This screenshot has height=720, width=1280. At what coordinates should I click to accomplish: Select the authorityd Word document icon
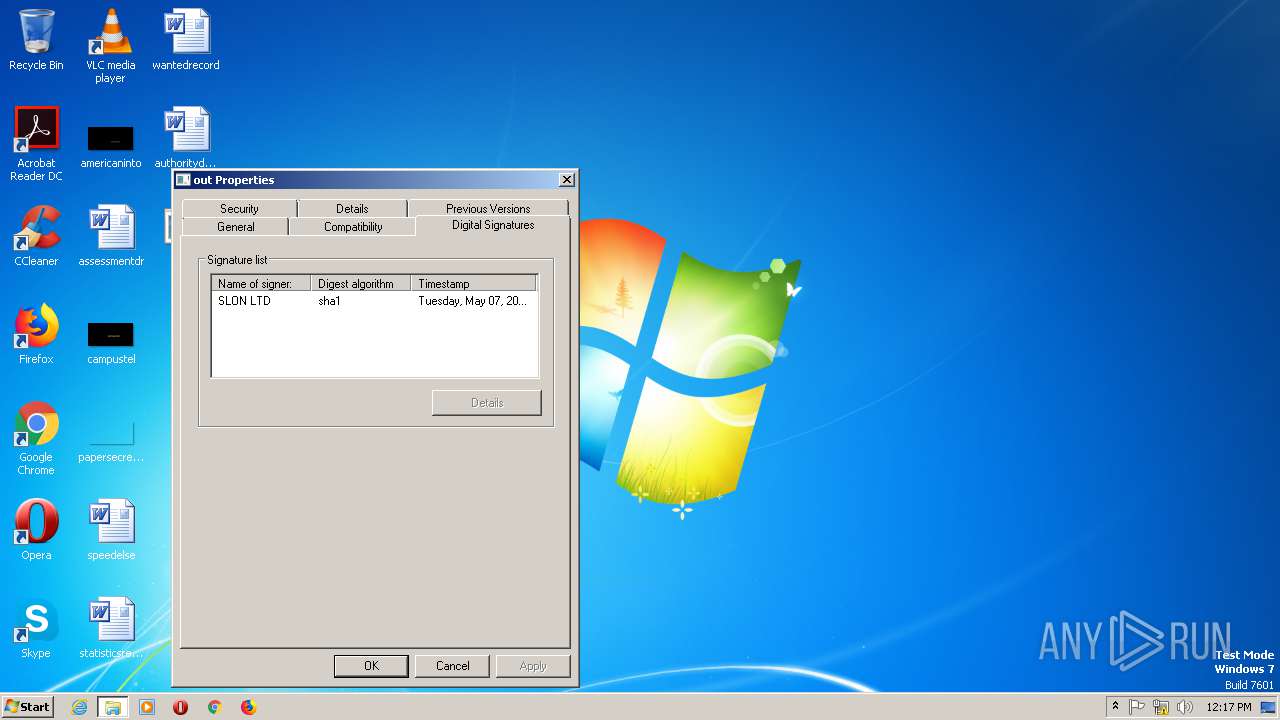tap(186, 138)
